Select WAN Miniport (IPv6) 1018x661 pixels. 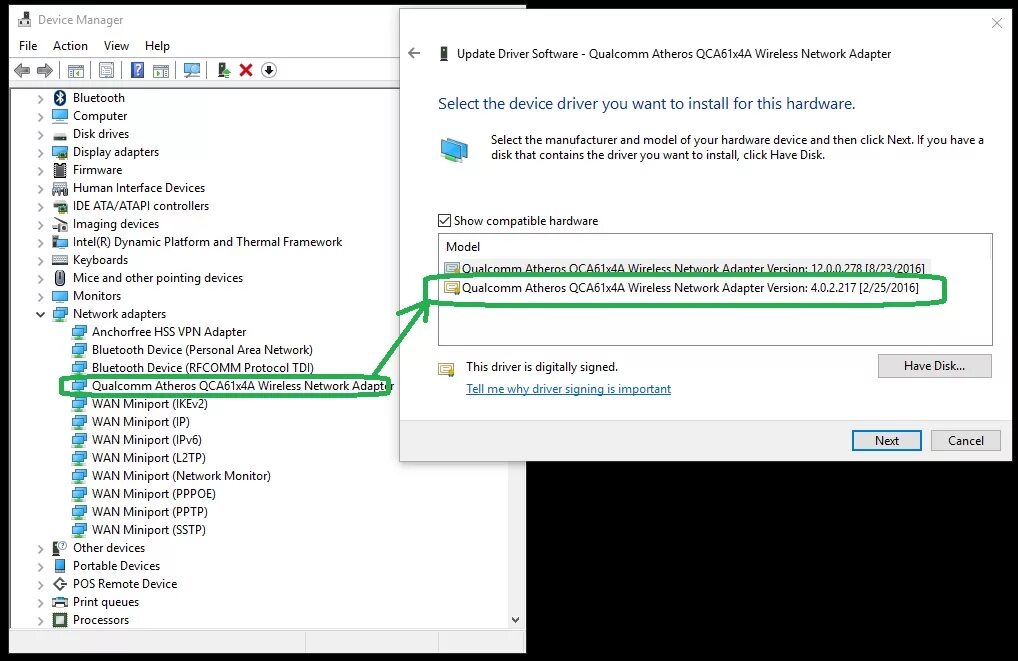[137, 440]
